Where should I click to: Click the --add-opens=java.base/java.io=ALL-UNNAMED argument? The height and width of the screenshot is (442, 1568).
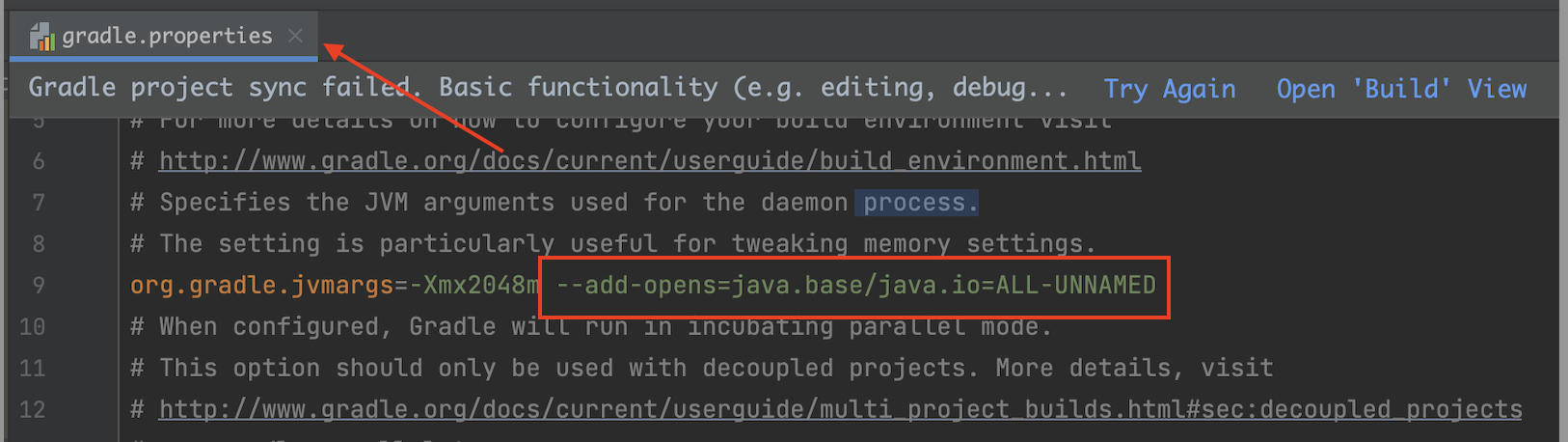point(855,286)
